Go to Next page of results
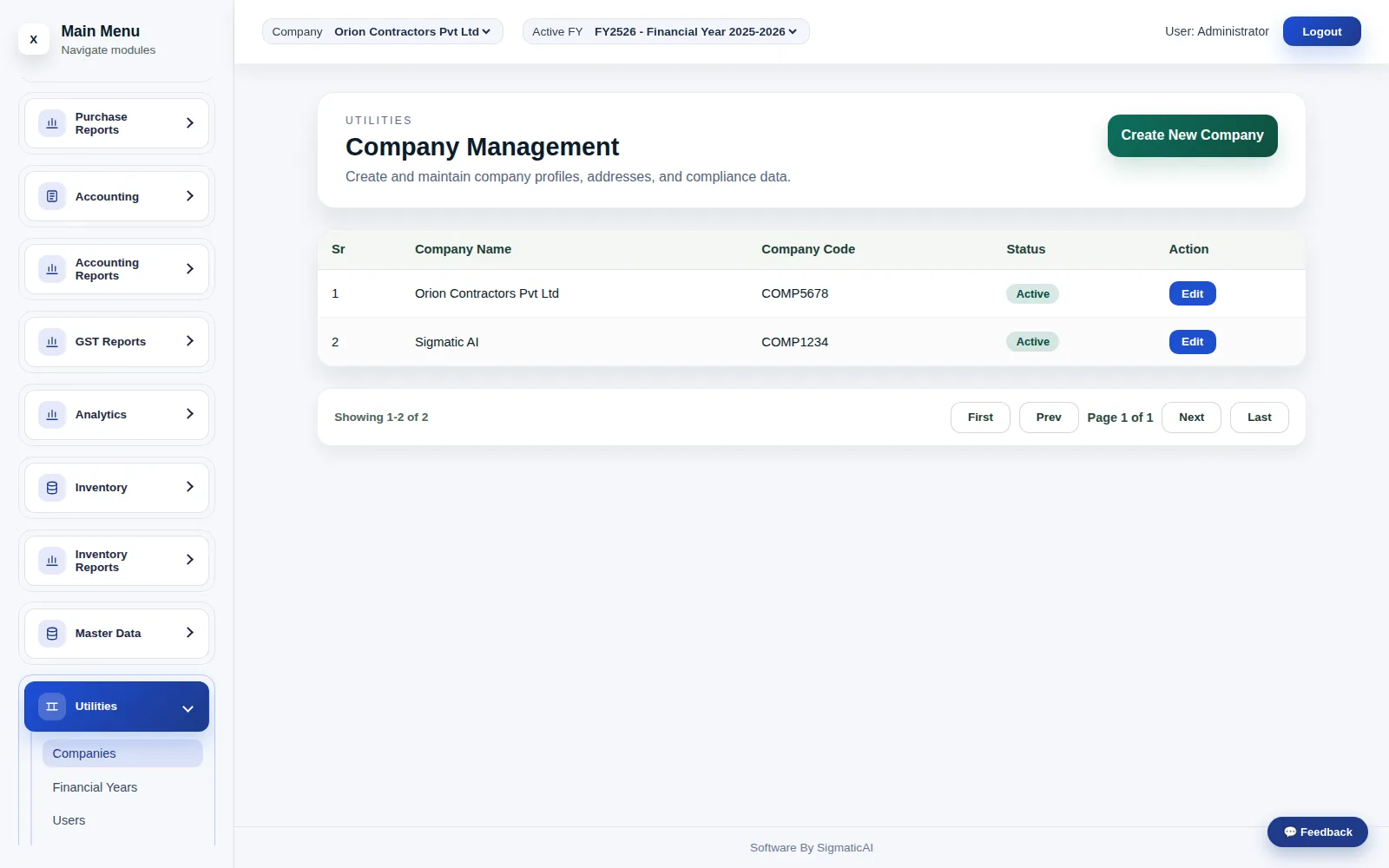The height and width of the screenshot is (868, 1389). point(1191,418)
